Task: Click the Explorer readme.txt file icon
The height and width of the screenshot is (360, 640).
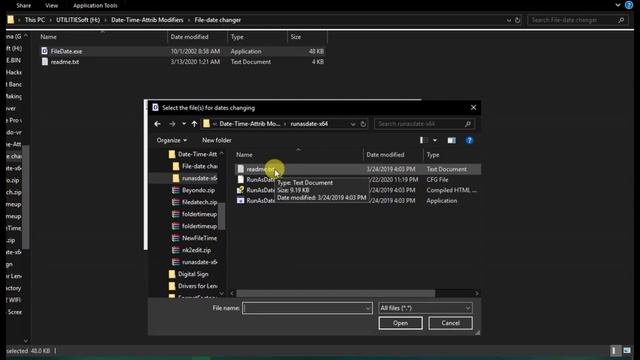Action: coord(44,62)
